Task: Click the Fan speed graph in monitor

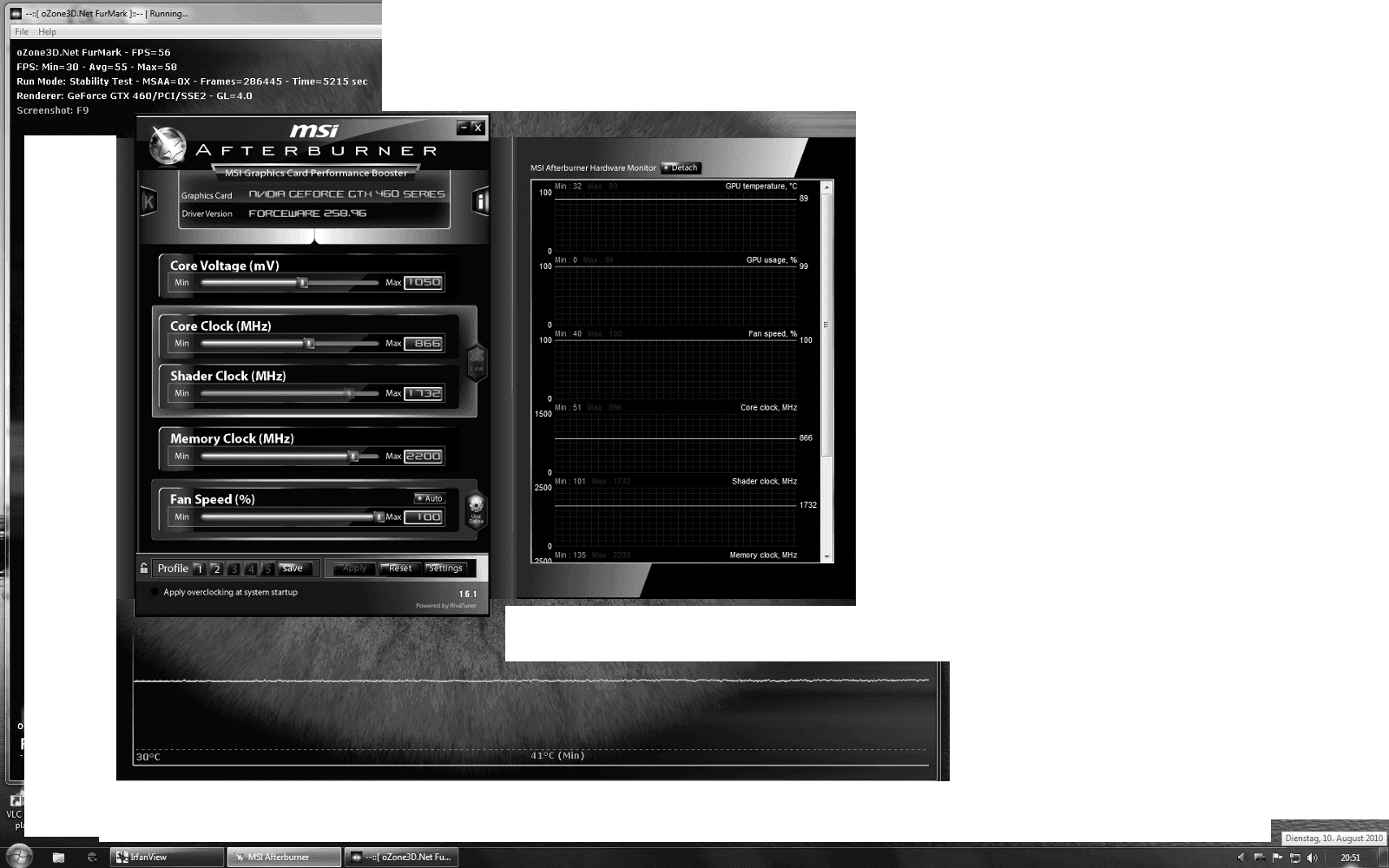Action: click(x=675, y=369)
